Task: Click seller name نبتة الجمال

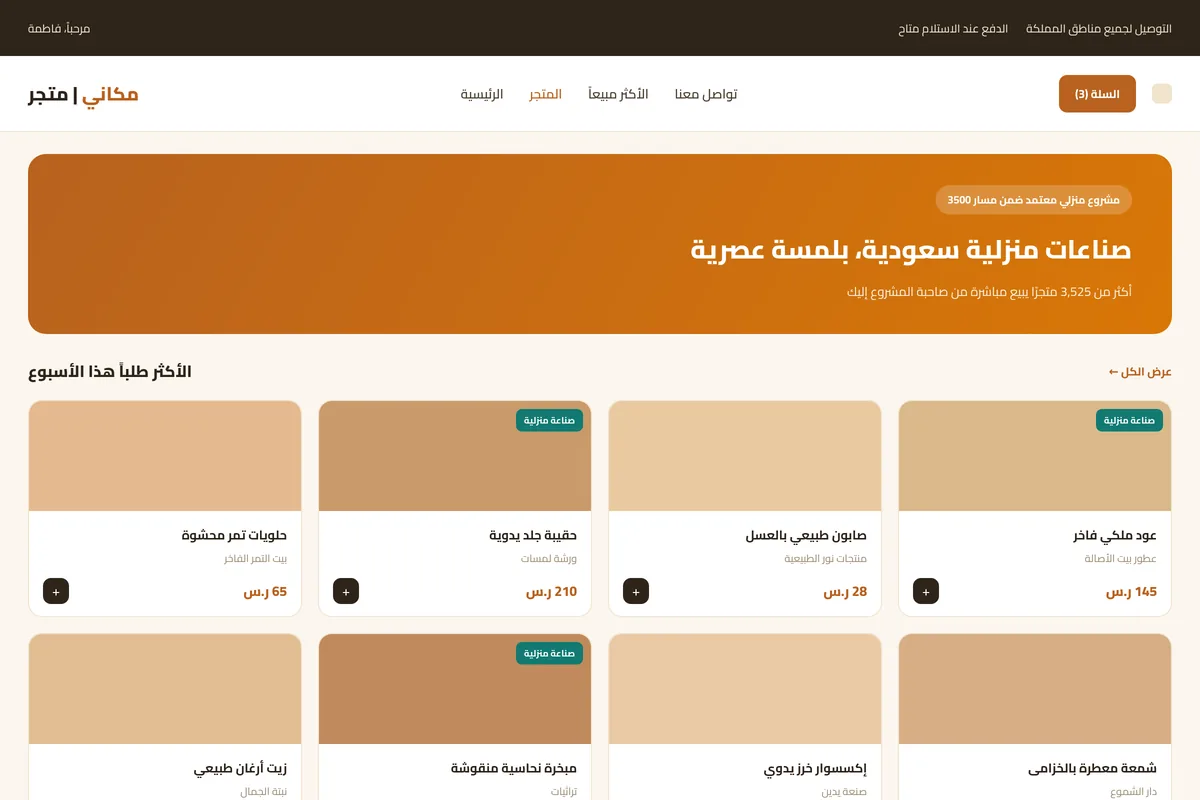Action: click(263, 792)
